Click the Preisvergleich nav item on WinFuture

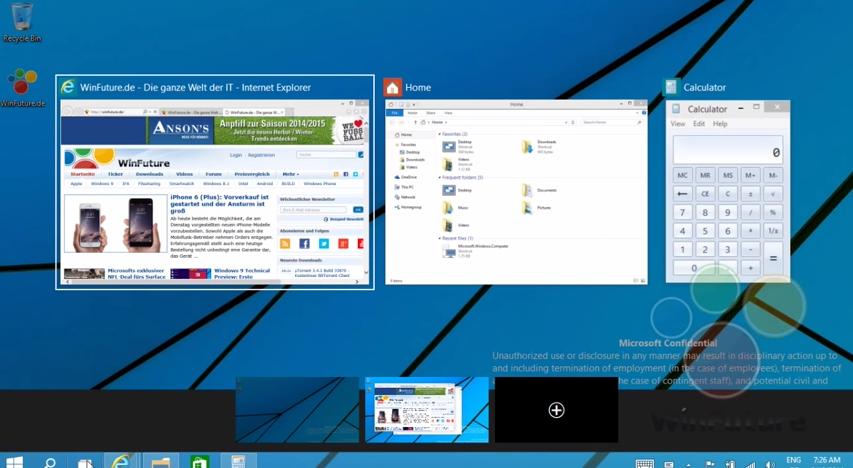[x=252, y=174]
